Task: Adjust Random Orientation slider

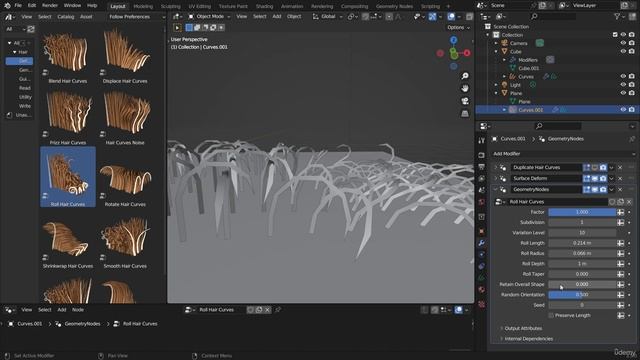Action: tap(582, 295)
